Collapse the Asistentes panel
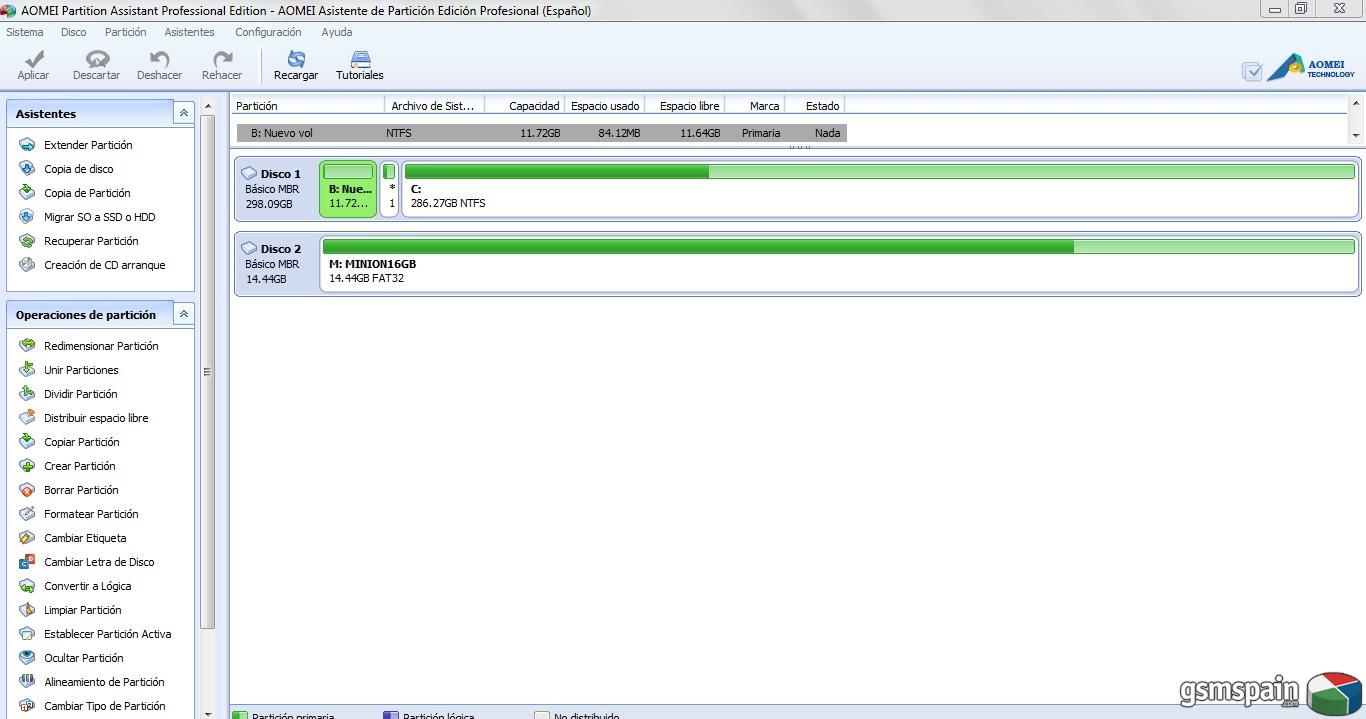1366x719 pixels. (184, 113)
